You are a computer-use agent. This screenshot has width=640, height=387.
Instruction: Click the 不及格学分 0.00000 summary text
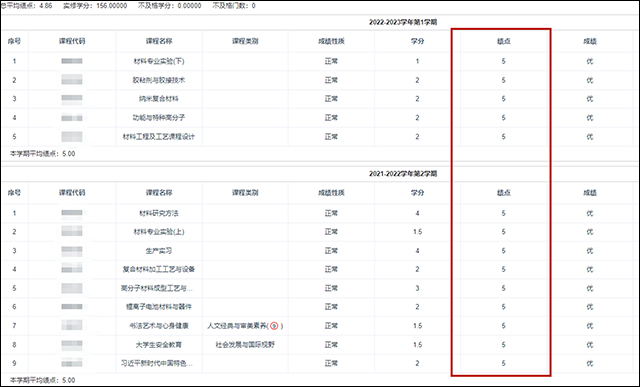tap(169, 6)
